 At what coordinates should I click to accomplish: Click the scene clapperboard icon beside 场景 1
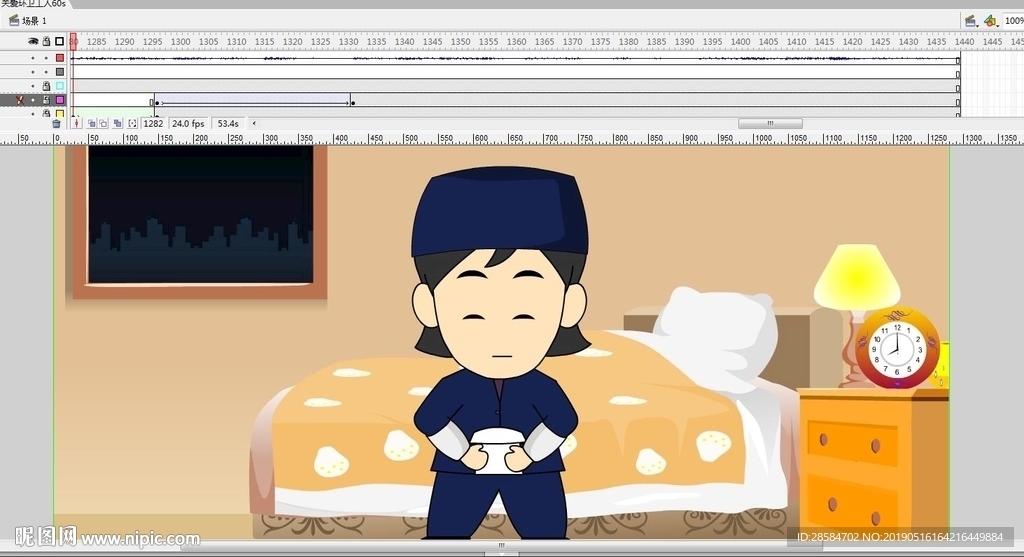tap(14, 20)
